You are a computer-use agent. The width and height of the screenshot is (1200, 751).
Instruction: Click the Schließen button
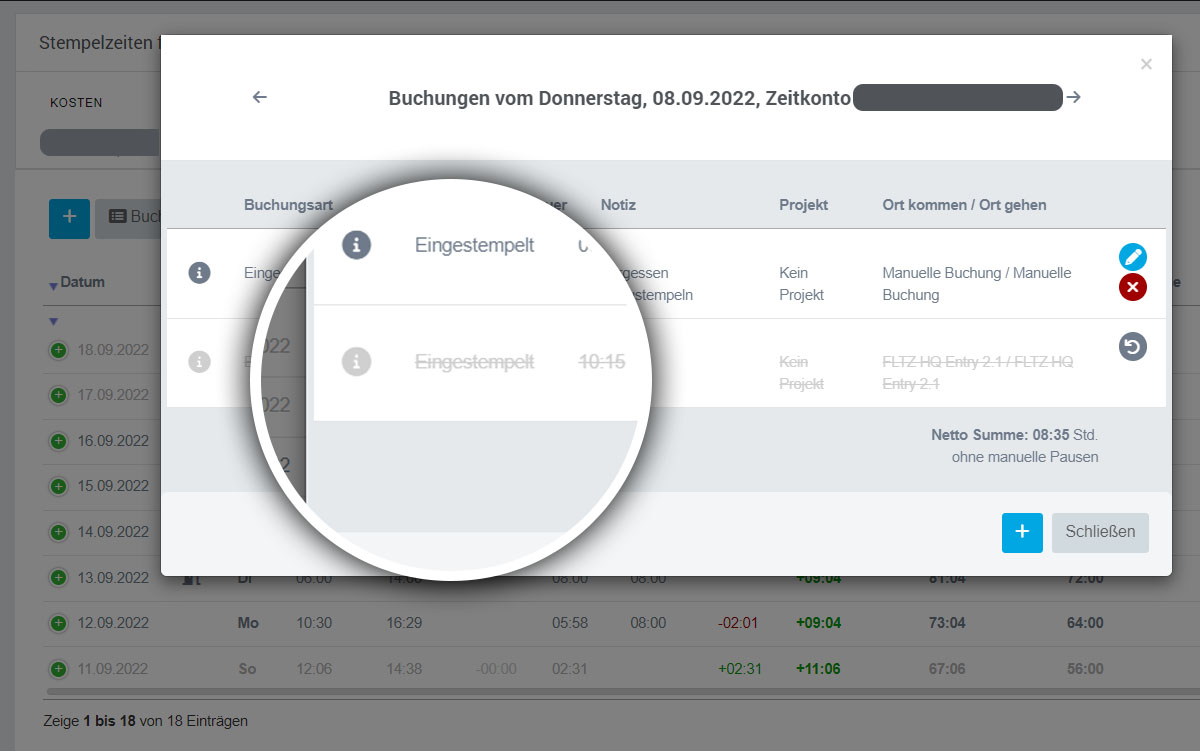(1100, 532)
